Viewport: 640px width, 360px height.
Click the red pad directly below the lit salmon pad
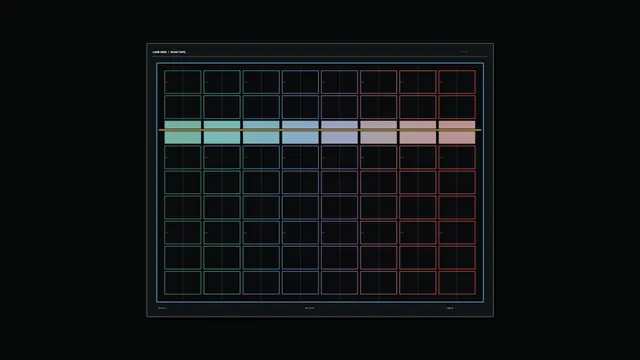pyautogui.click(x=457, y=157)
